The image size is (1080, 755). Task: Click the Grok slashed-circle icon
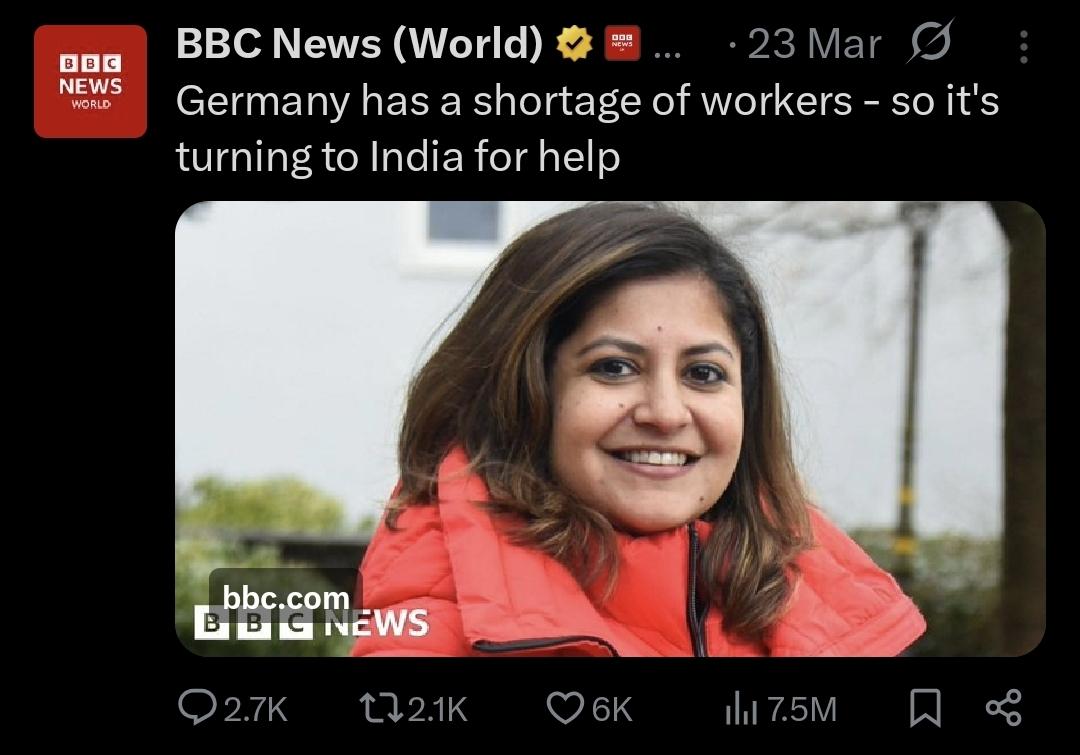pos(930,41)
